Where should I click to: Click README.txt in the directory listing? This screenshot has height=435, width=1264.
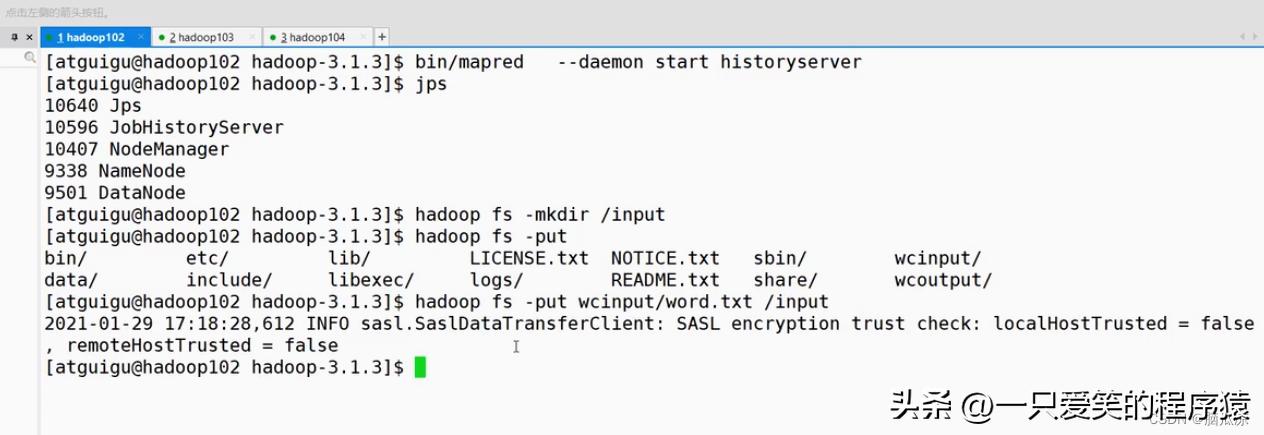665,280
